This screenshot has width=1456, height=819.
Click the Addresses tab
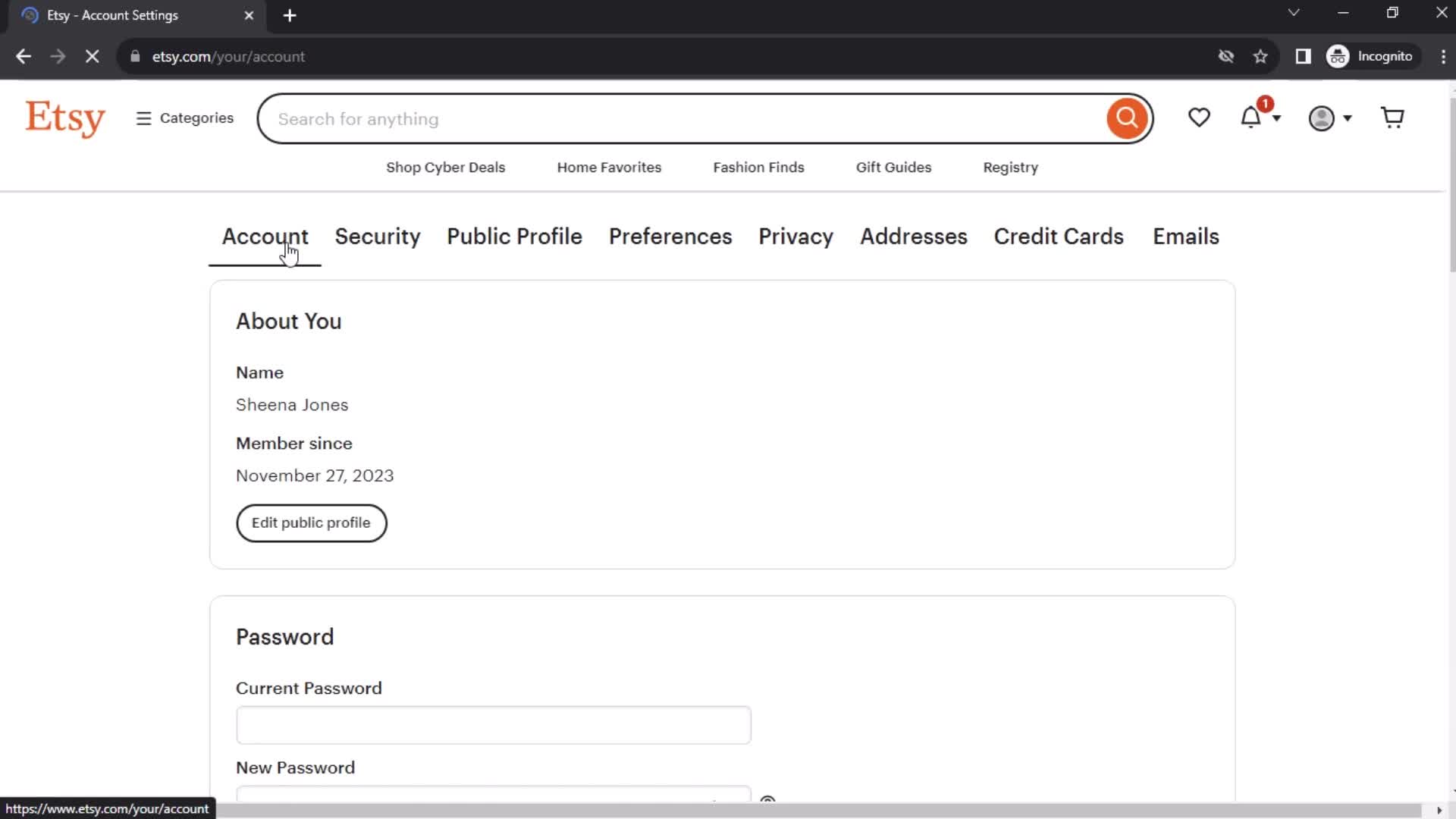click(914, 236)
